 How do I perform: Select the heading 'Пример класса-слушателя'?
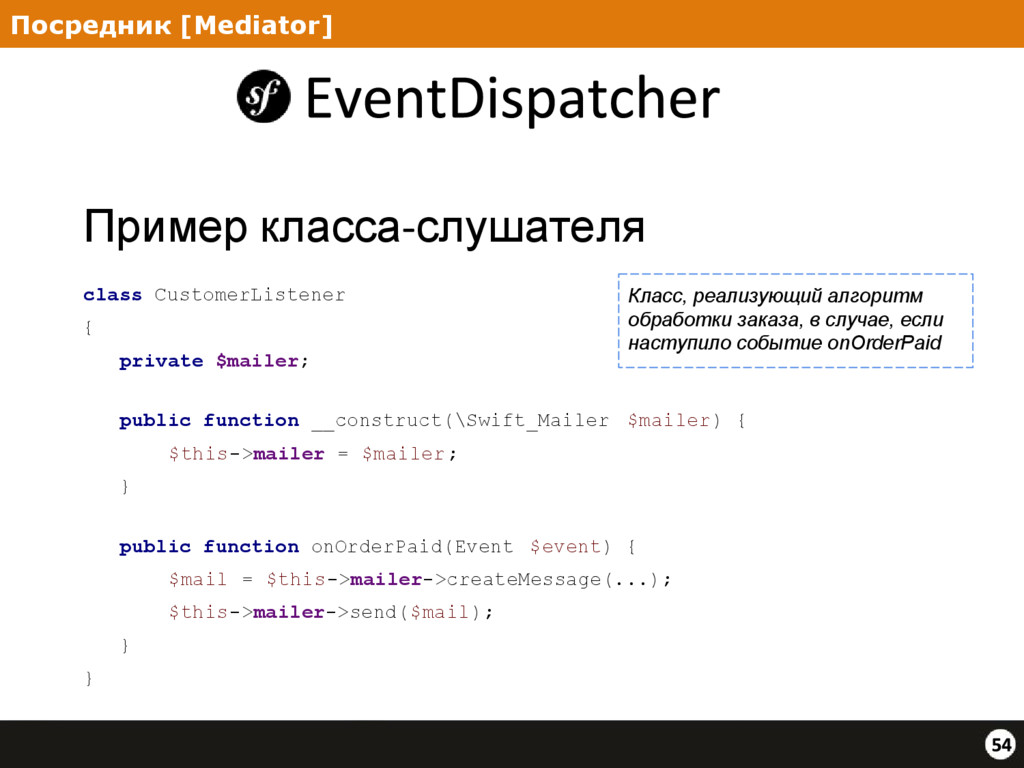click(364, 227)
